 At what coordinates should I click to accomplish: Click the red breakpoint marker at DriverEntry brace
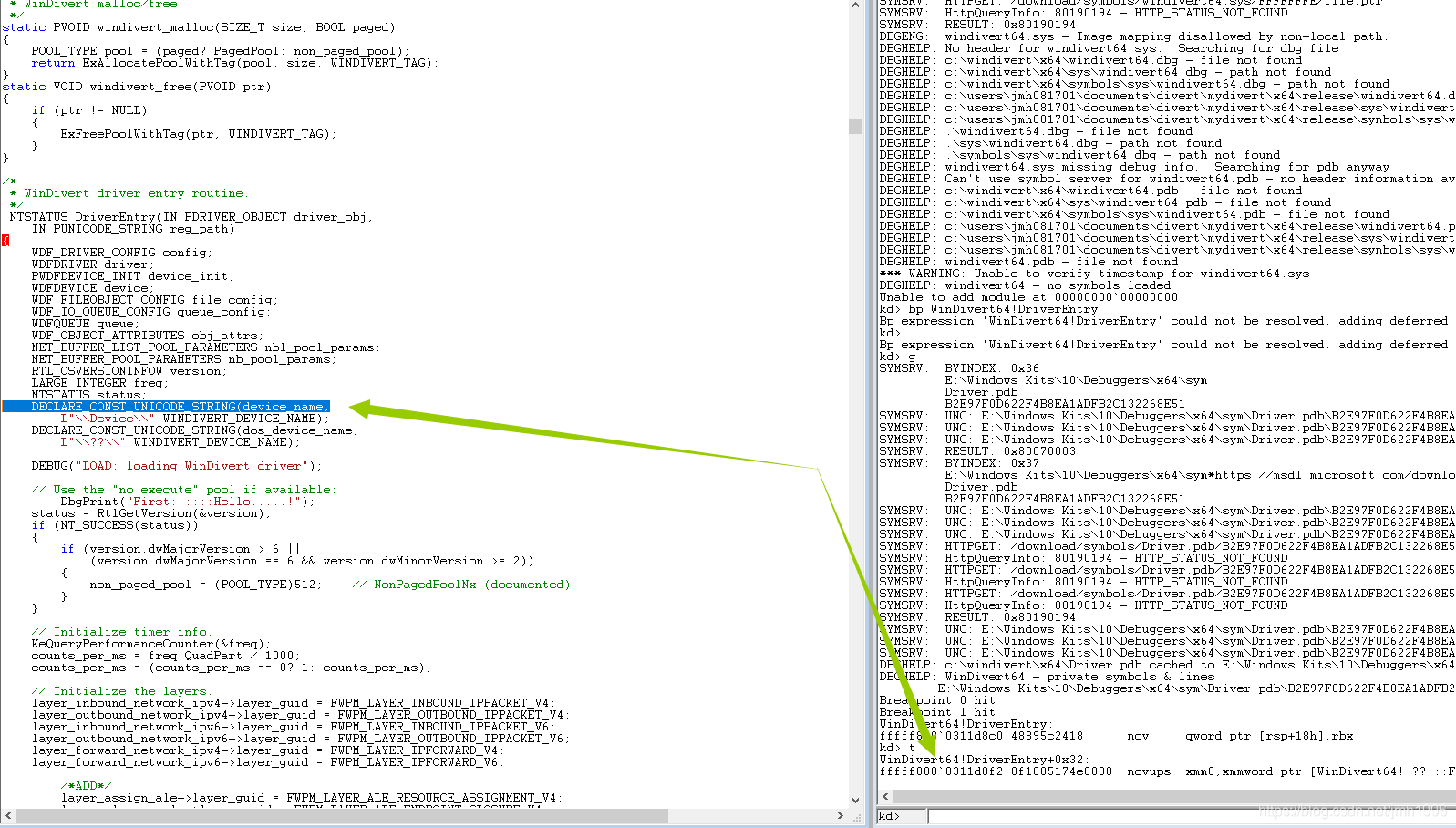pyautogui.click(x=5, y=241)
